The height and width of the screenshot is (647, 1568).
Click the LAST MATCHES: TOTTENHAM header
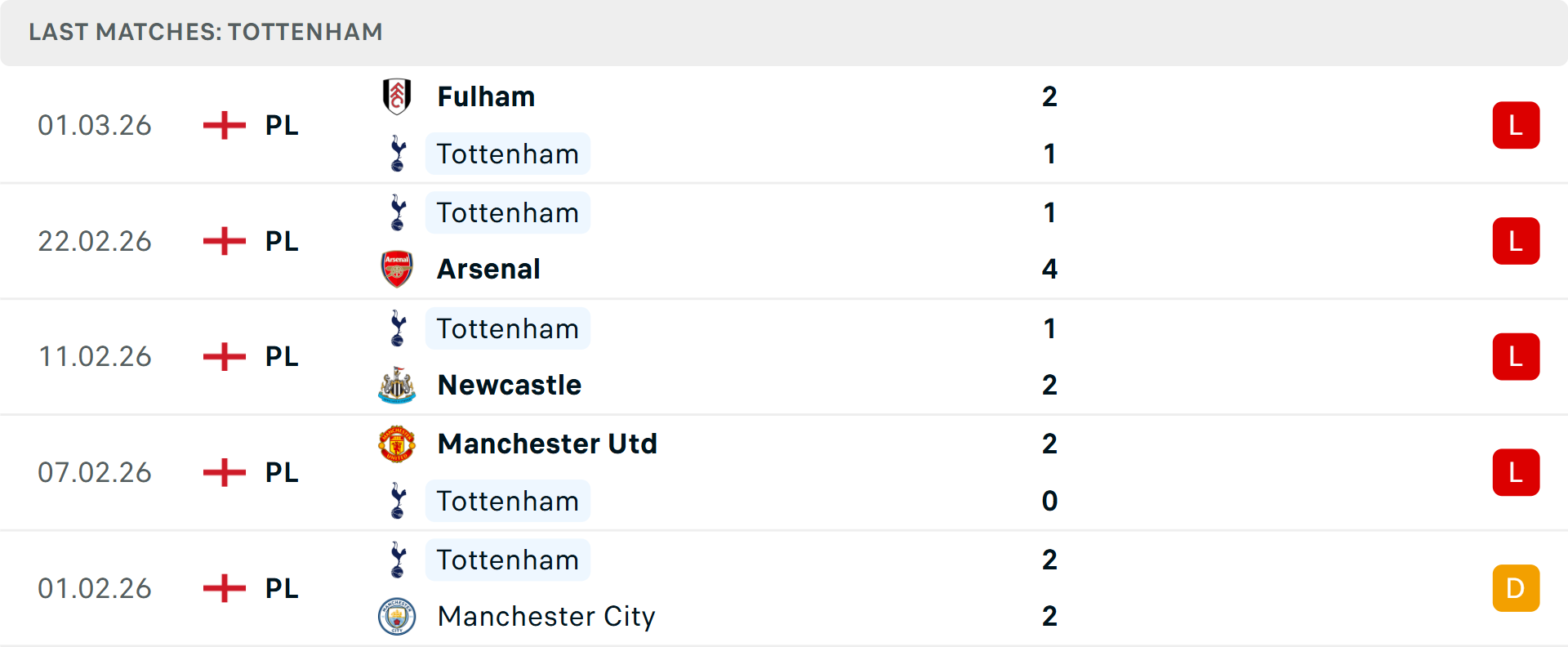click(x=205, y=32)
